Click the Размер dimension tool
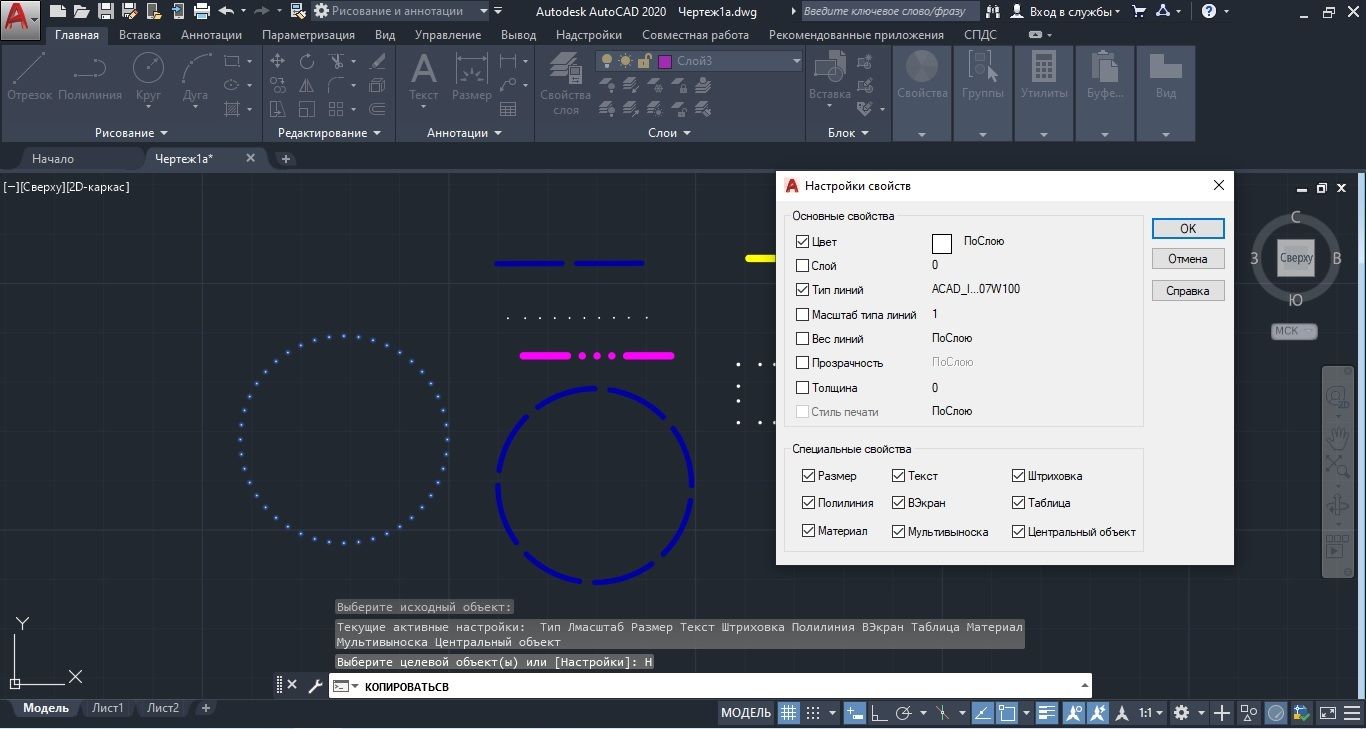Image resolution: width=1366 pixels, height=729 pixels. (x=471, y=78)
